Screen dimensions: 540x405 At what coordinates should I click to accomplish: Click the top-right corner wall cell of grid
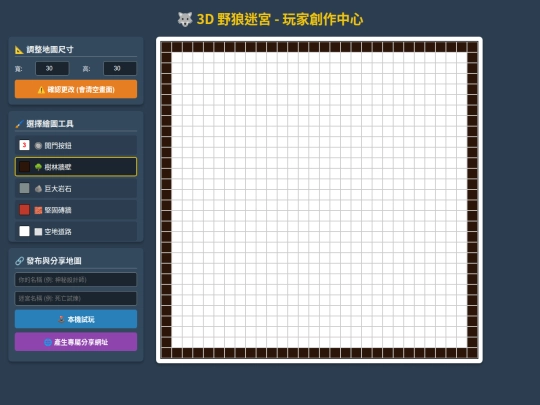pos(472,47)
